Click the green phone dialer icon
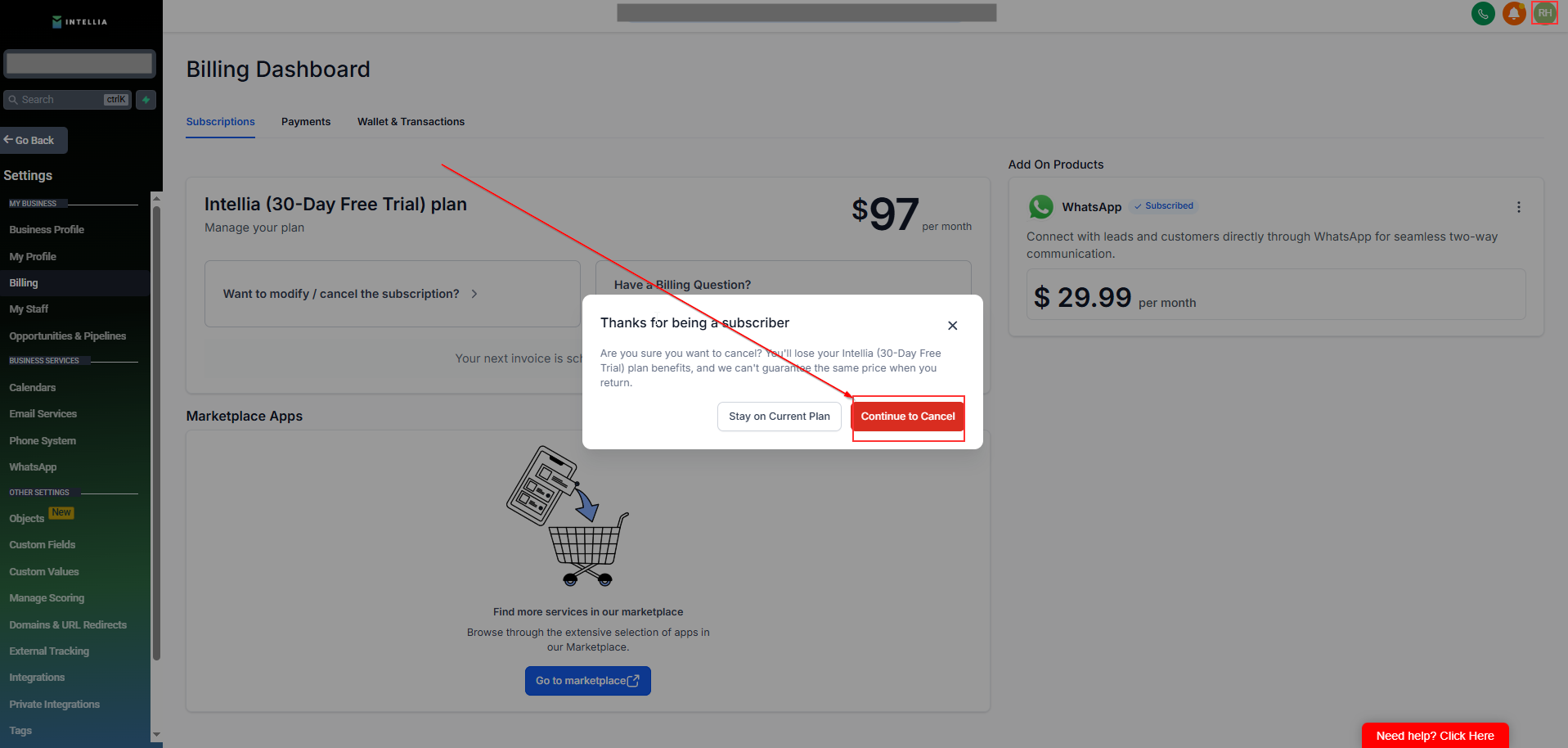 pos(1483,13)
